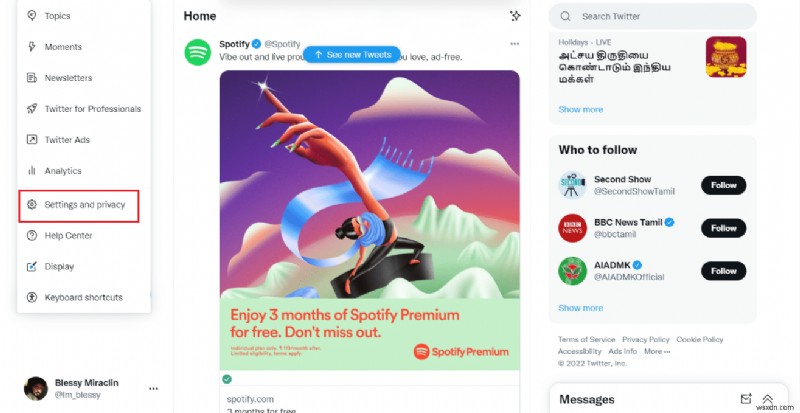Open the Display menu option
800x413 pixels.
[59, 266]
